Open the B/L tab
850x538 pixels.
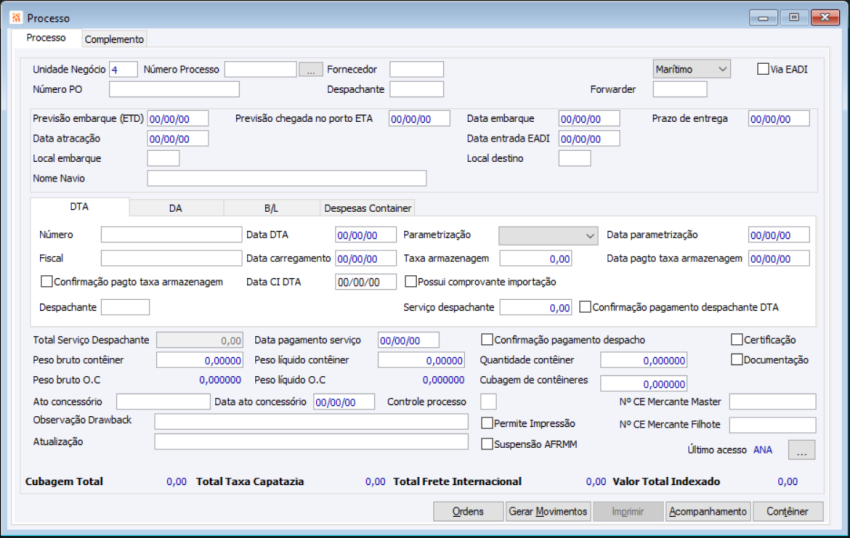[271, 208]
